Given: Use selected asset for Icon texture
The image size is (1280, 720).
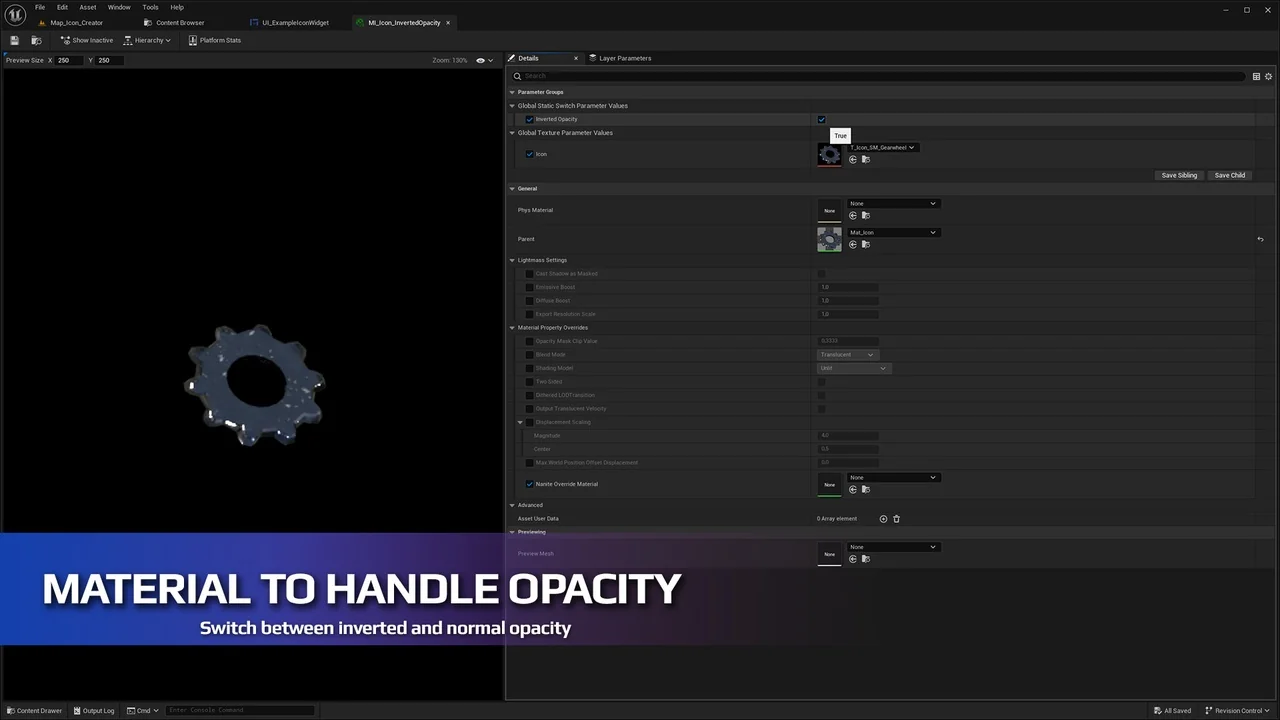Looking at the screenshot, I should 853,160.
